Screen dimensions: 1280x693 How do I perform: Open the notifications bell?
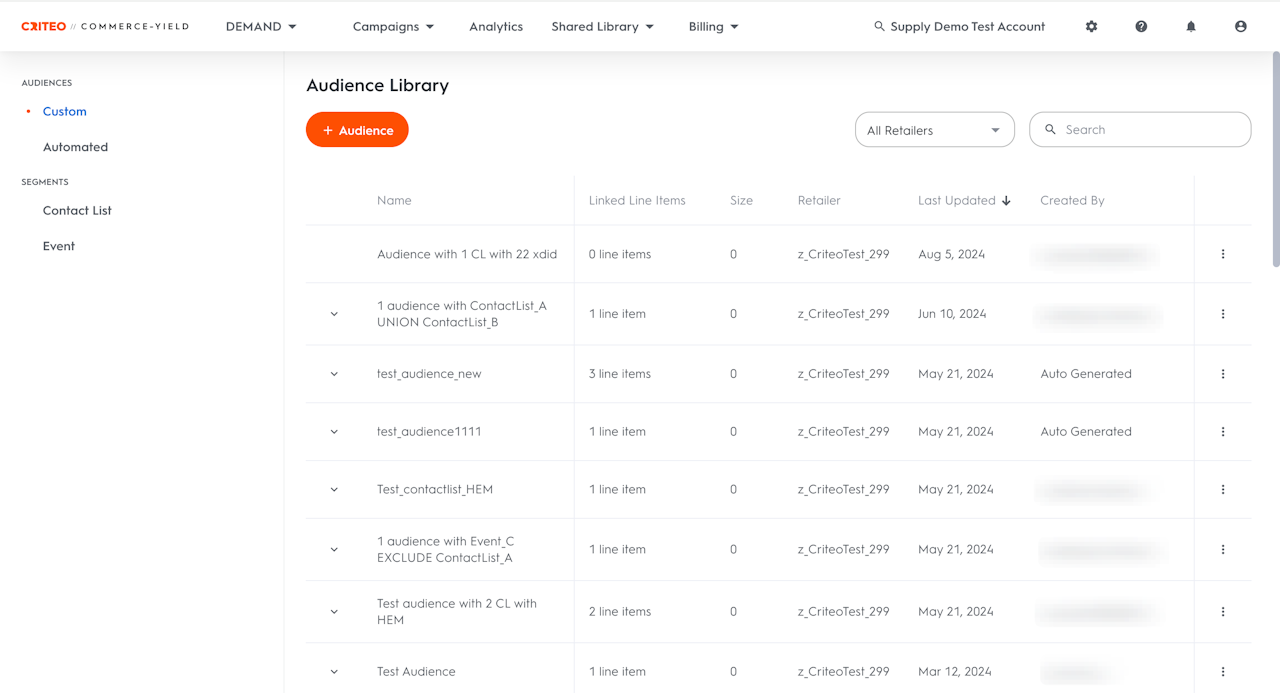[x=1191, y=27]
